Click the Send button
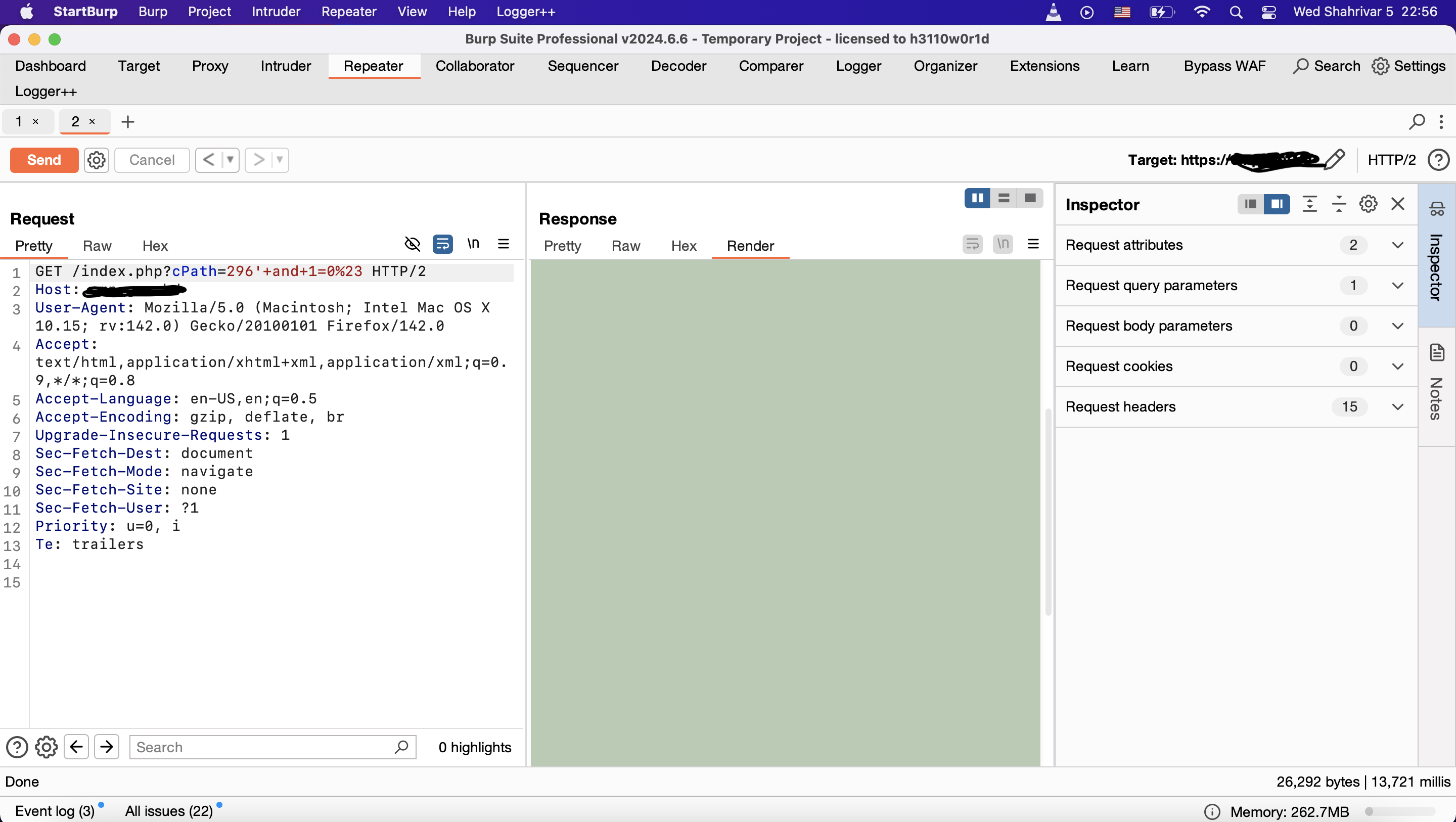1456x822 pixels. [44, 160]
